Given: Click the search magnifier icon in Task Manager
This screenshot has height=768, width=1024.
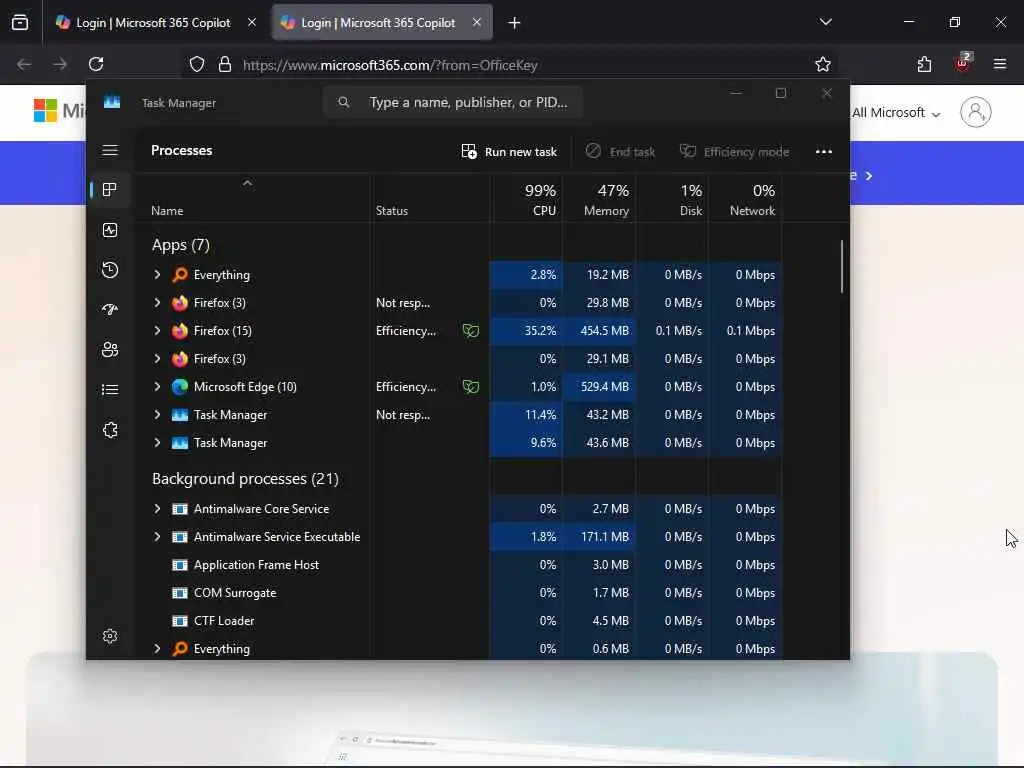Looking at the screenshot, I should [344, 103].
